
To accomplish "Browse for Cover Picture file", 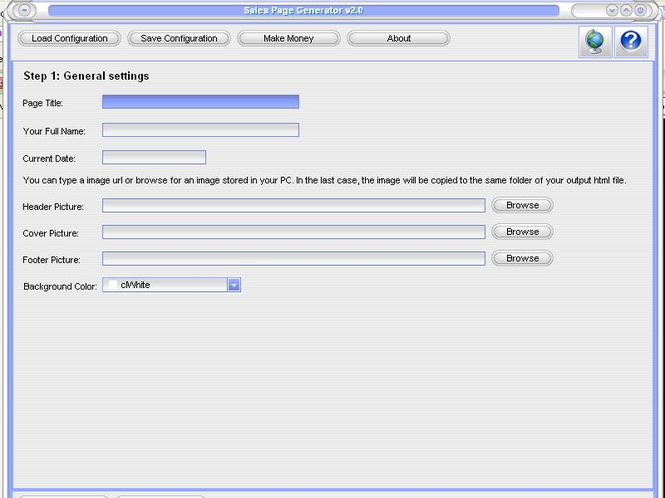I will [522, 232].
